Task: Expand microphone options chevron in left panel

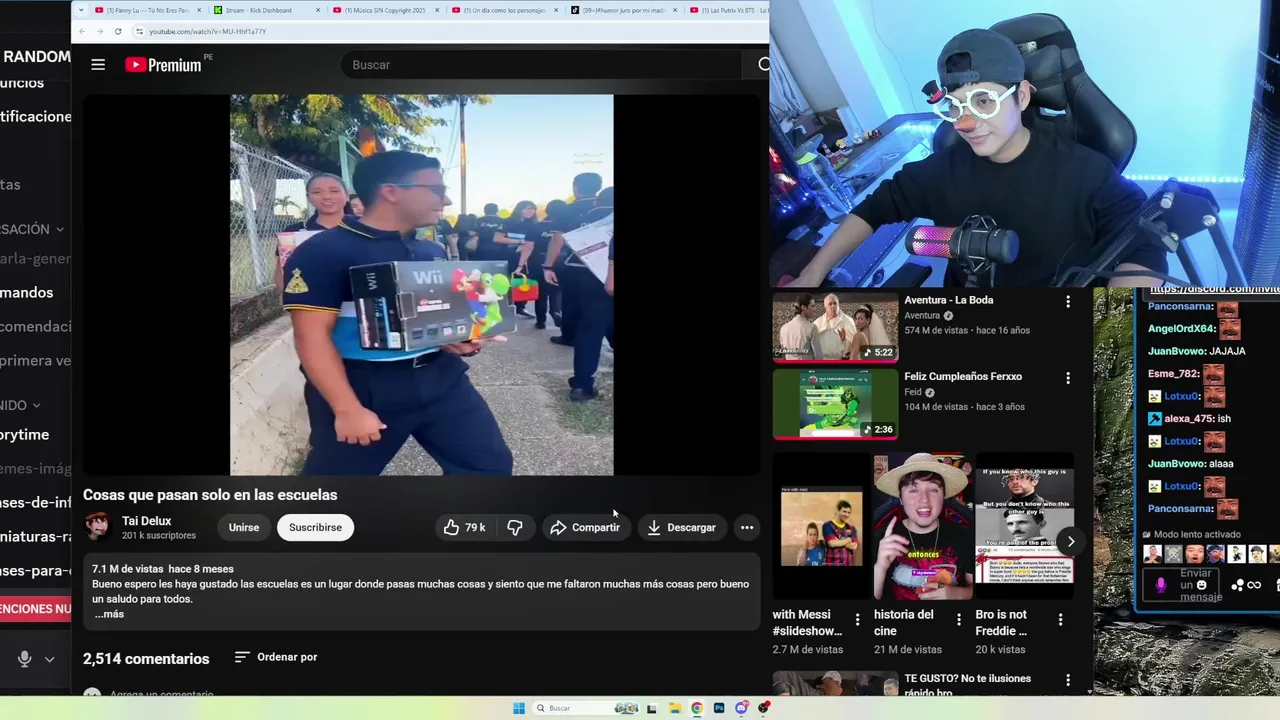Action: (x=49, y=660)
